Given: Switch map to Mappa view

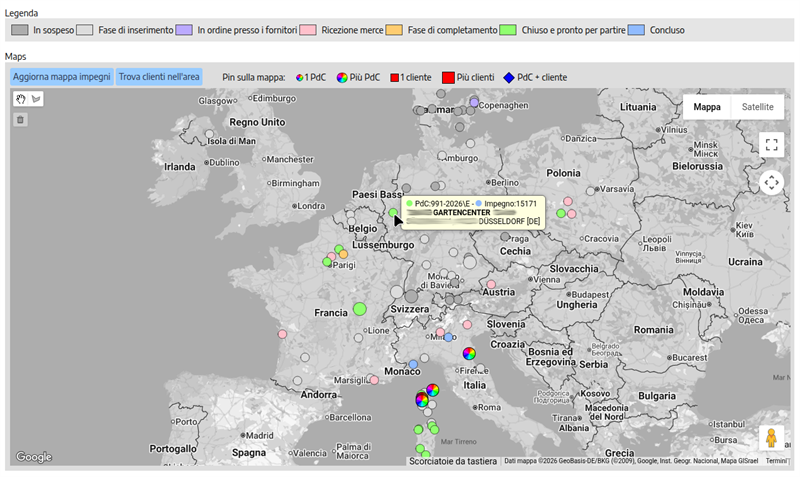Looking at the screenshot, I should coord(707,107).
